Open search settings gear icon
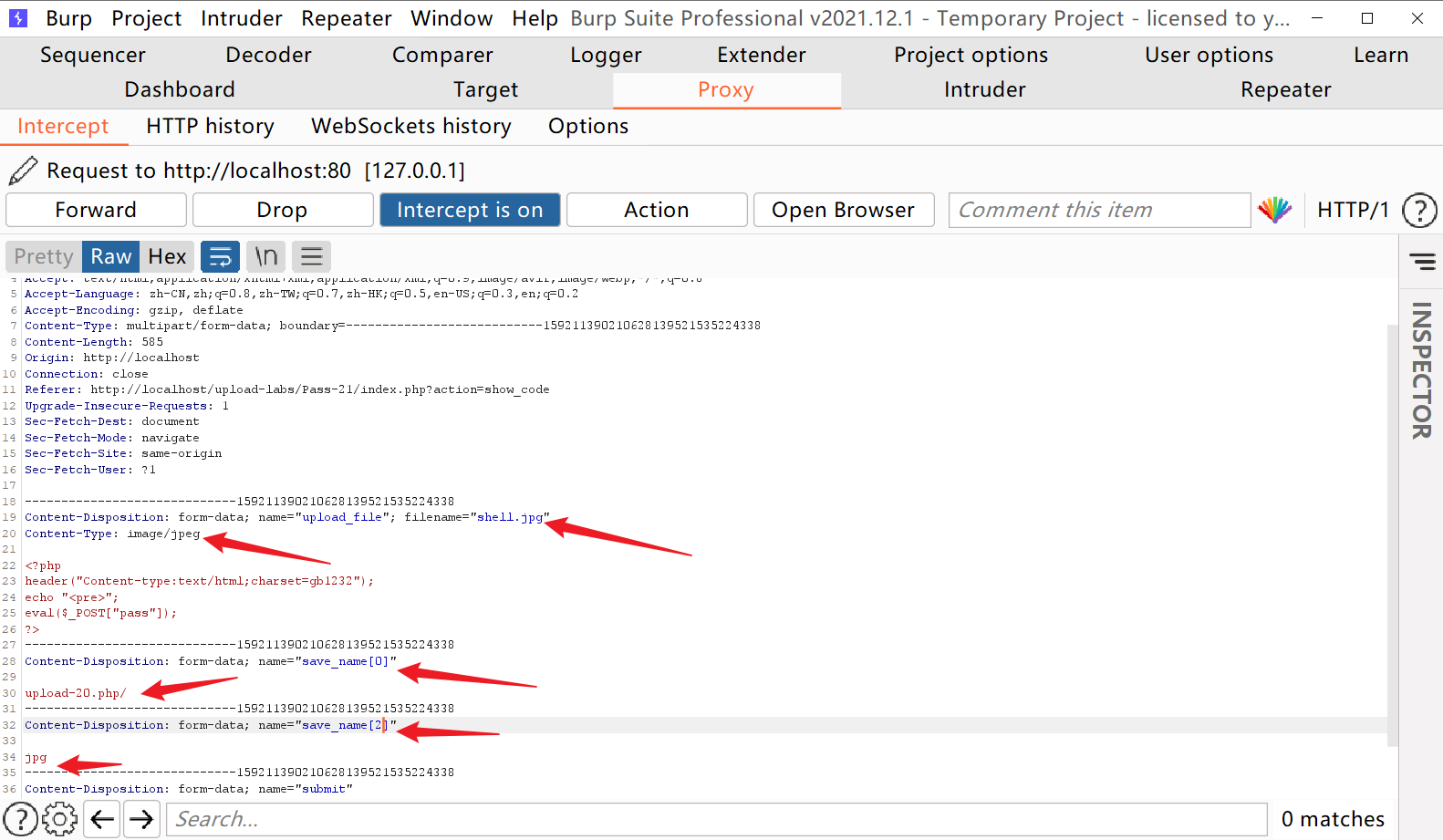The width and height of the screenshot is (1443, 840). [60, 819]
